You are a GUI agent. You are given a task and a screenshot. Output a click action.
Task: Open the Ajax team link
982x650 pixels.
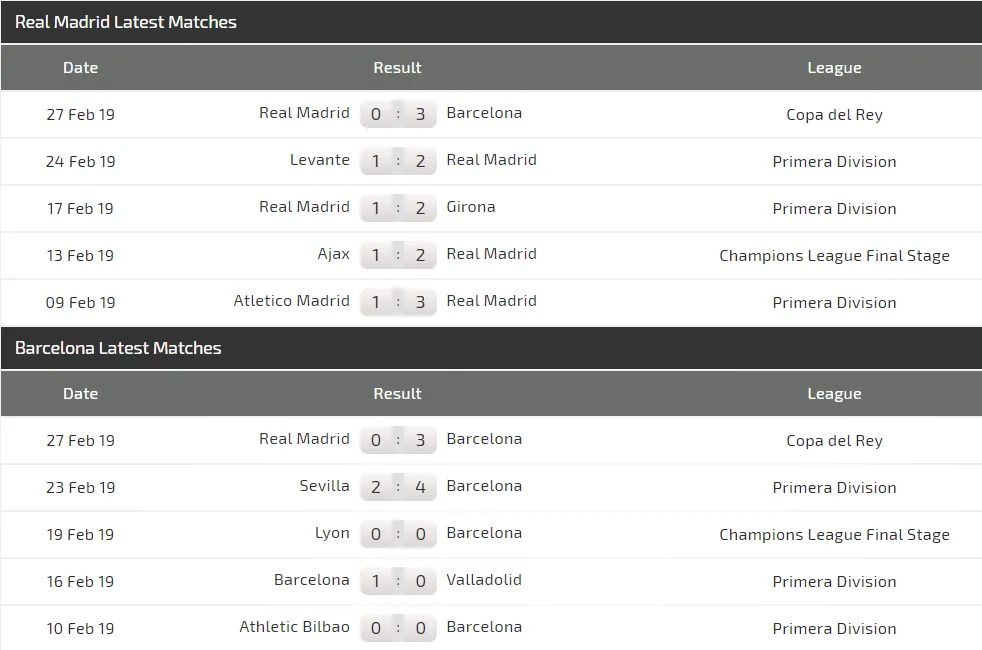click(334, 254)
